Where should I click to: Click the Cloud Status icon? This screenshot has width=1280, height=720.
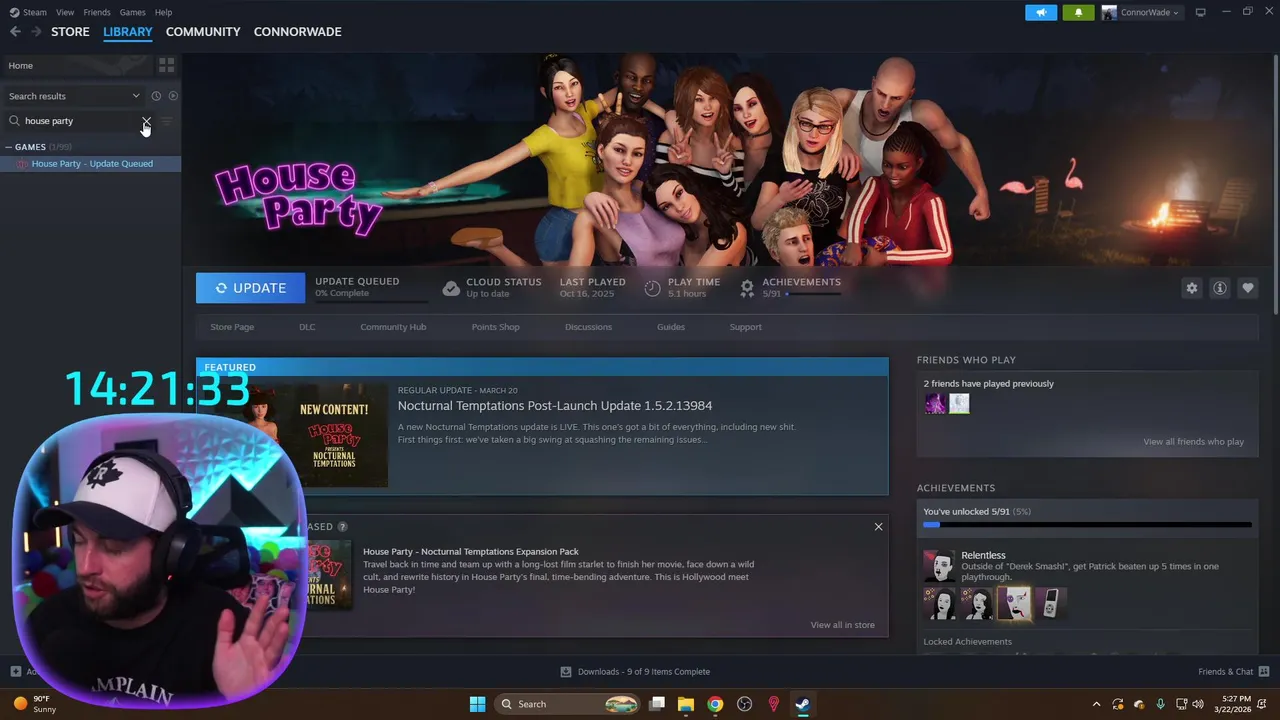[451, 288]
